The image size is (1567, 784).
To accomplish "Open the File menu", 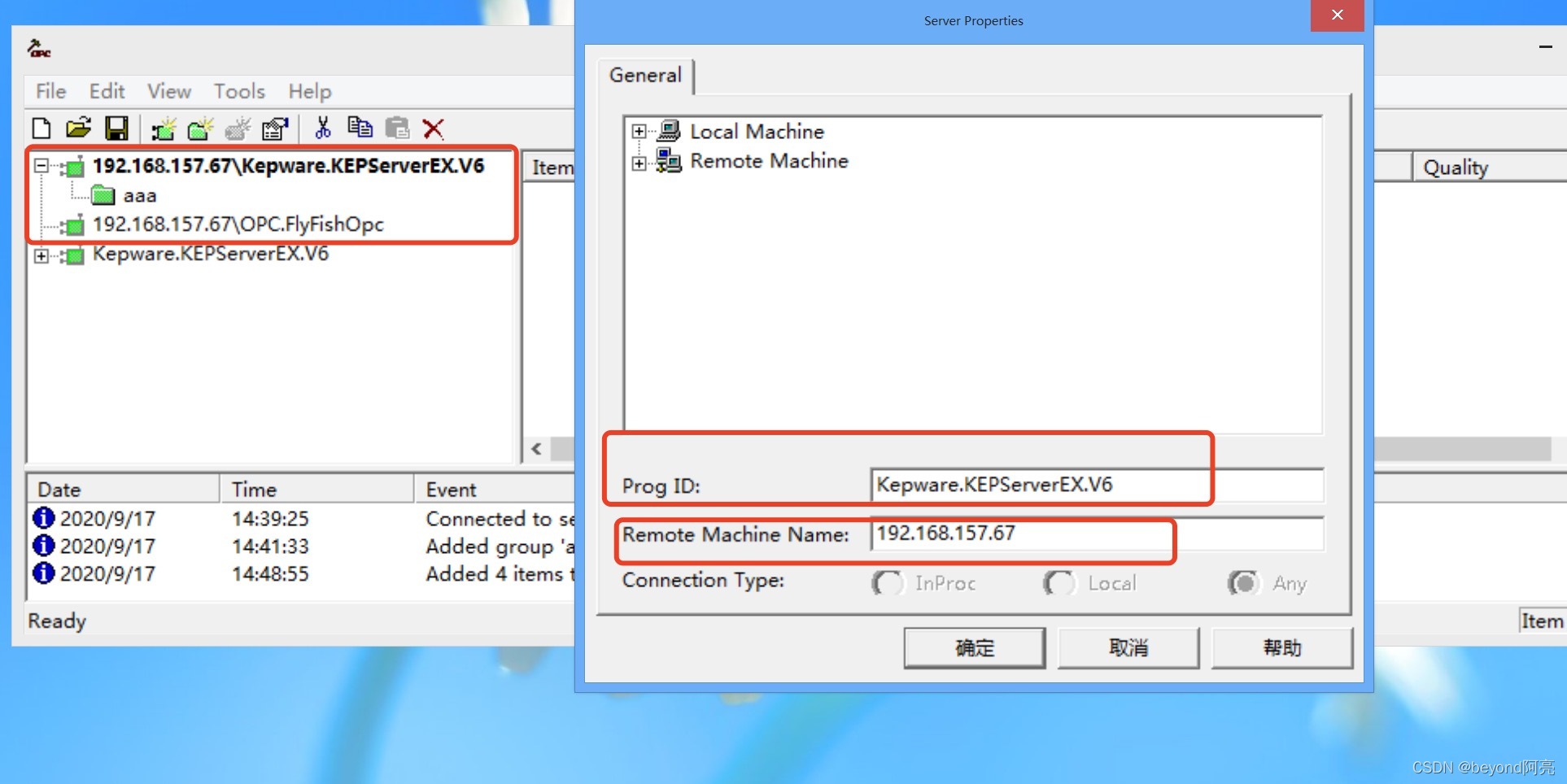I will 50,91.
